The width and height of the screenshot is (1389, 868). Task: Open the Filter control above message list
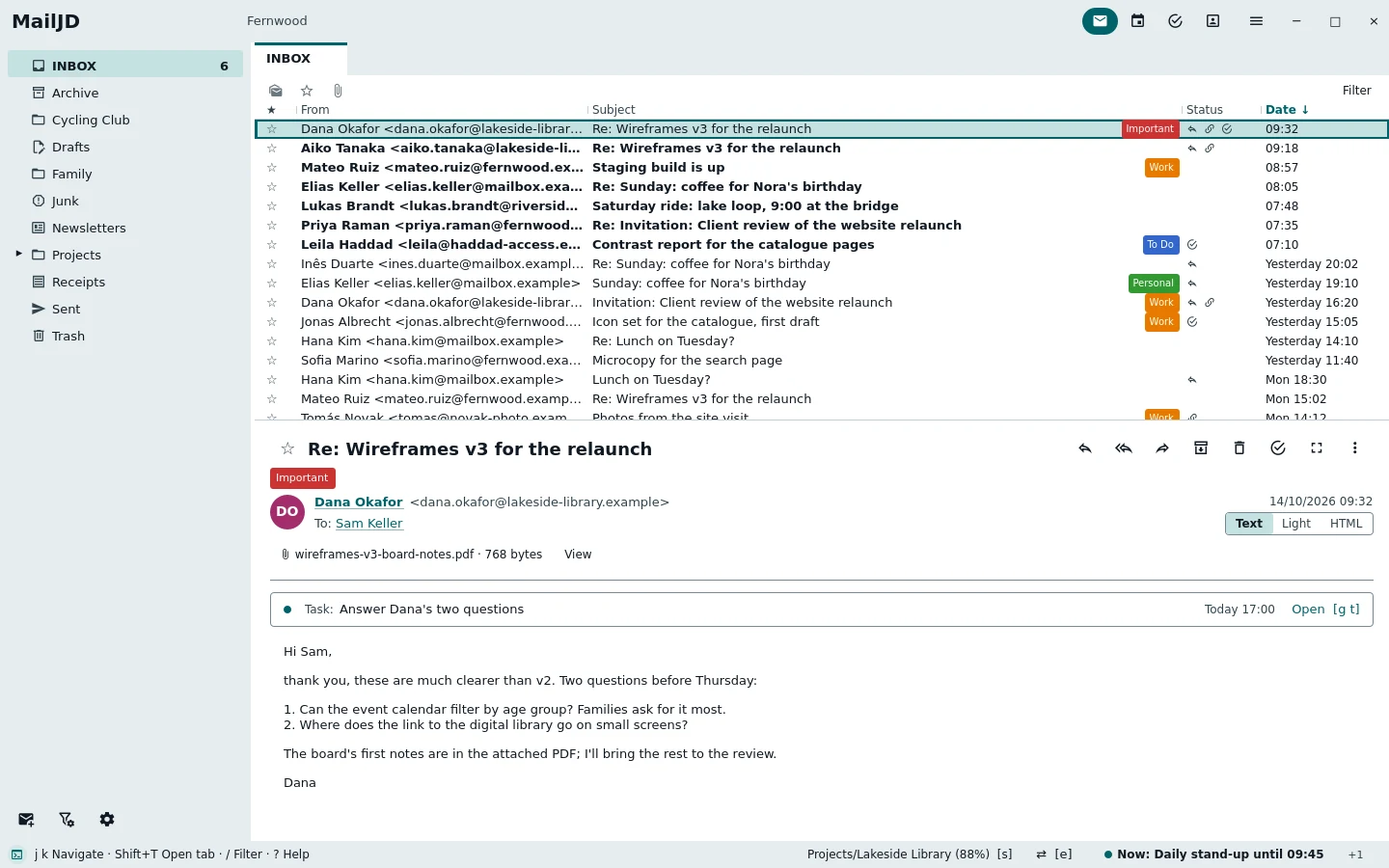point(1356,91)
